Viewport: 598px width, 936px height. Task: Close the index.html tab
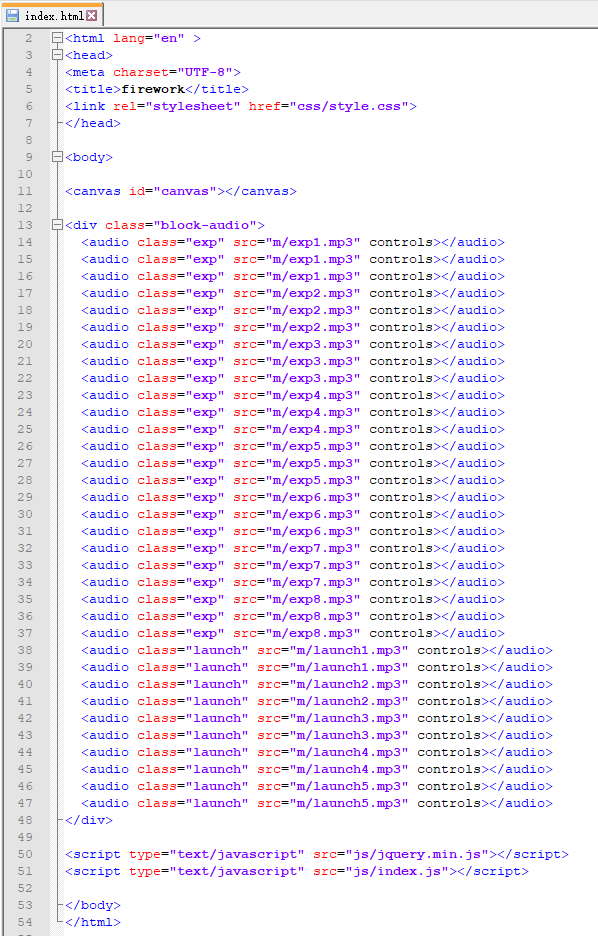click(91, 16)
